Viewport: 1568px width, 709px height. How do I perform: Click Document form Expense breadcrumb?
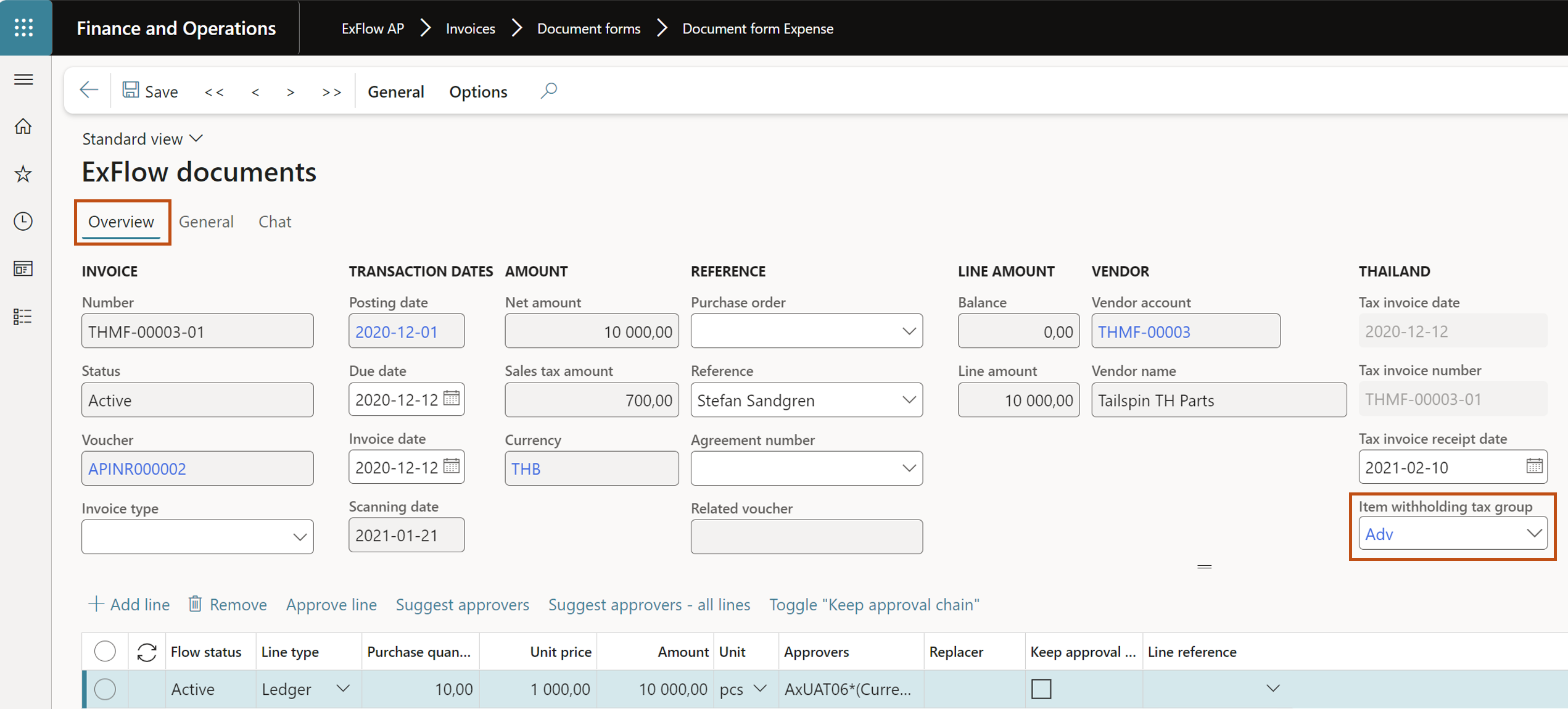click(757, 28)
